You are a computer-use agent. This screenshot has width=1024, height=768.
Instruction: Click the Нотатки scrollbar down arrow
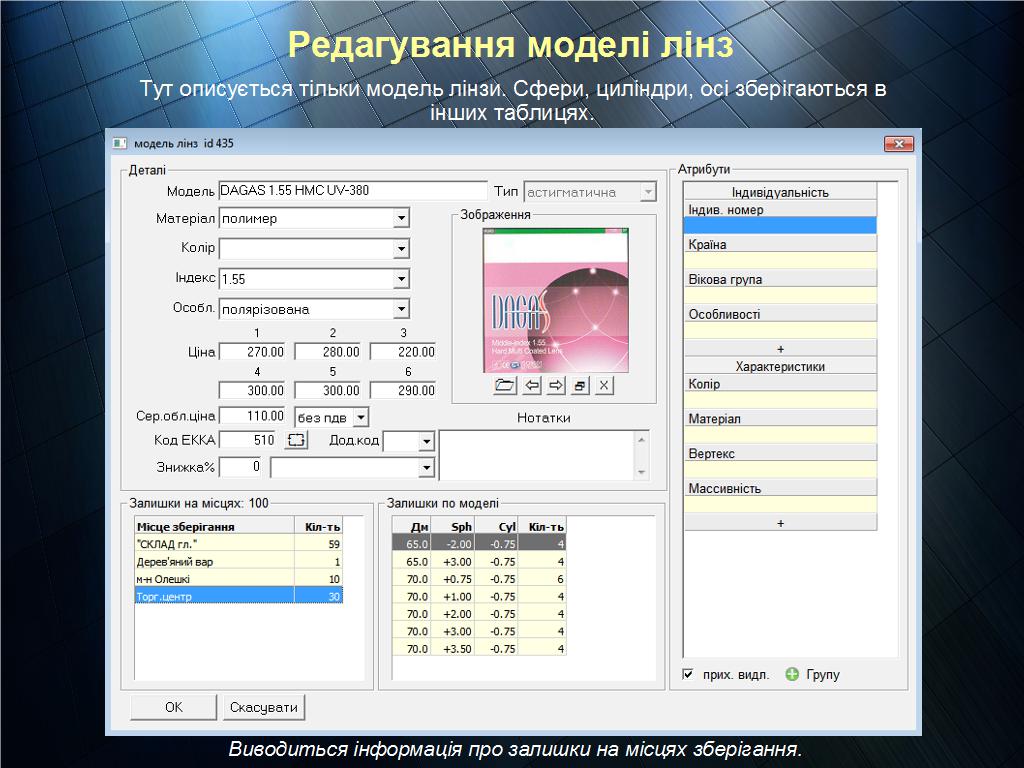642,472
